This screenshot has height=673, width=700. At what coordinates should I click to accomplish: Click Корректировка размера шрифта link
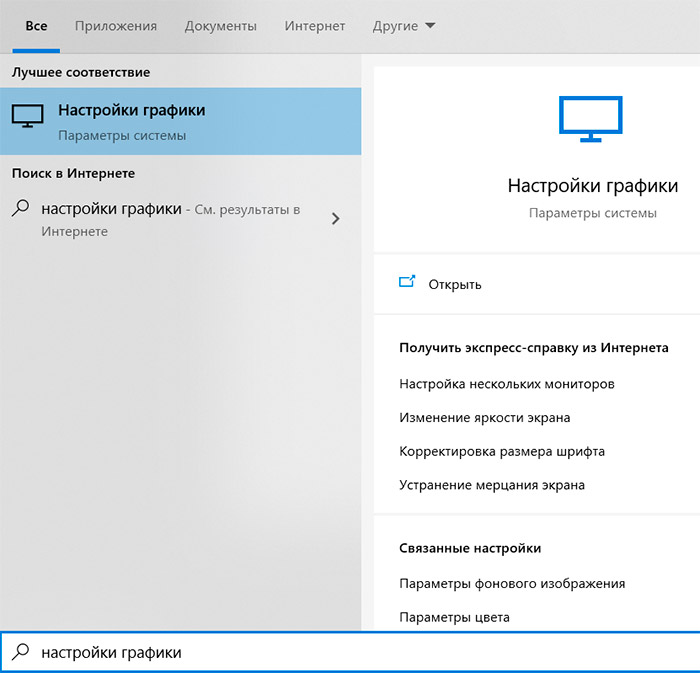pos(501,451)
